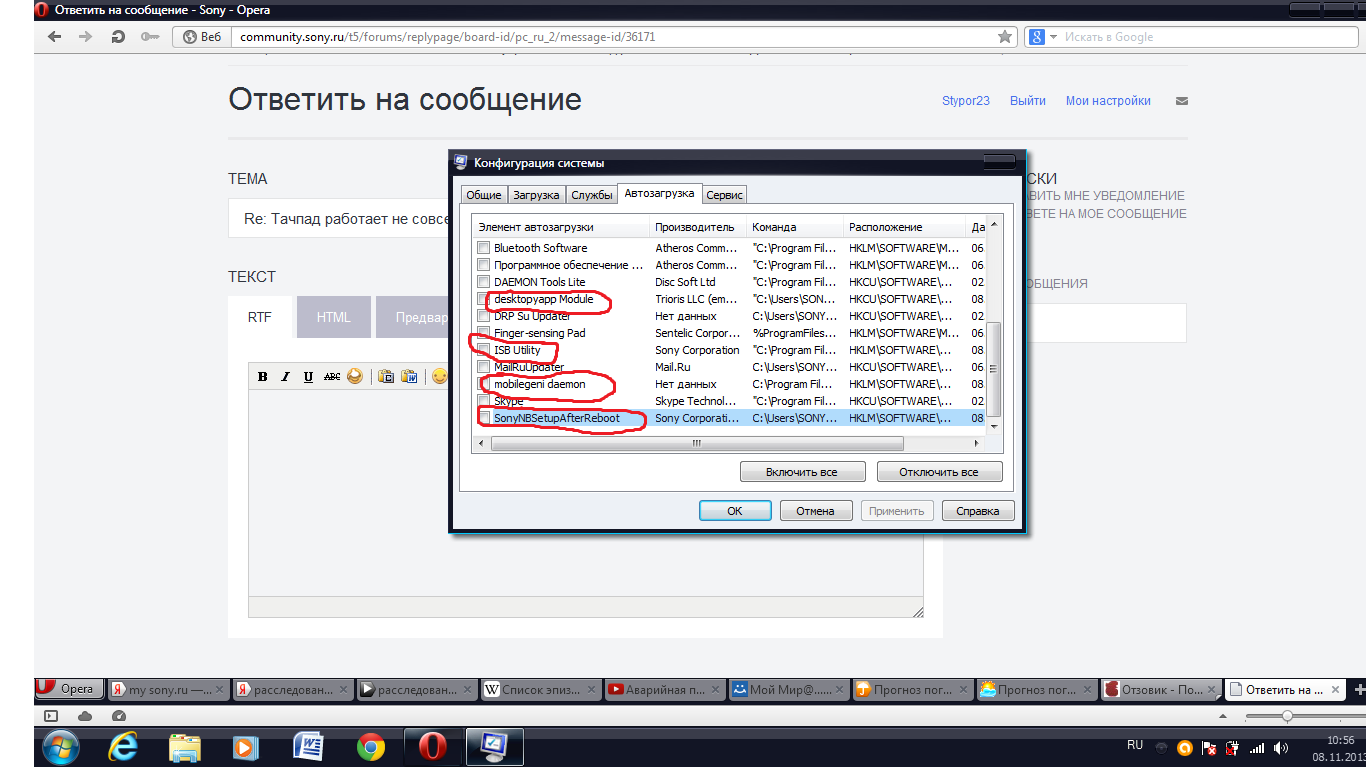Go back using the Back arrow
Image resolution: width=1366 pixels, height=768 pixels.
pos(55,37)
